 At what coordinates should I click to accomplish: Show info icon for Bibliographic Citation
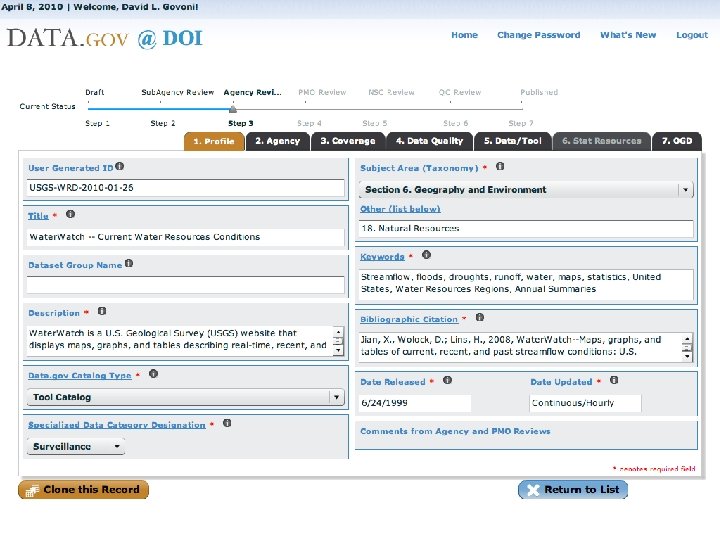[480, 317]
